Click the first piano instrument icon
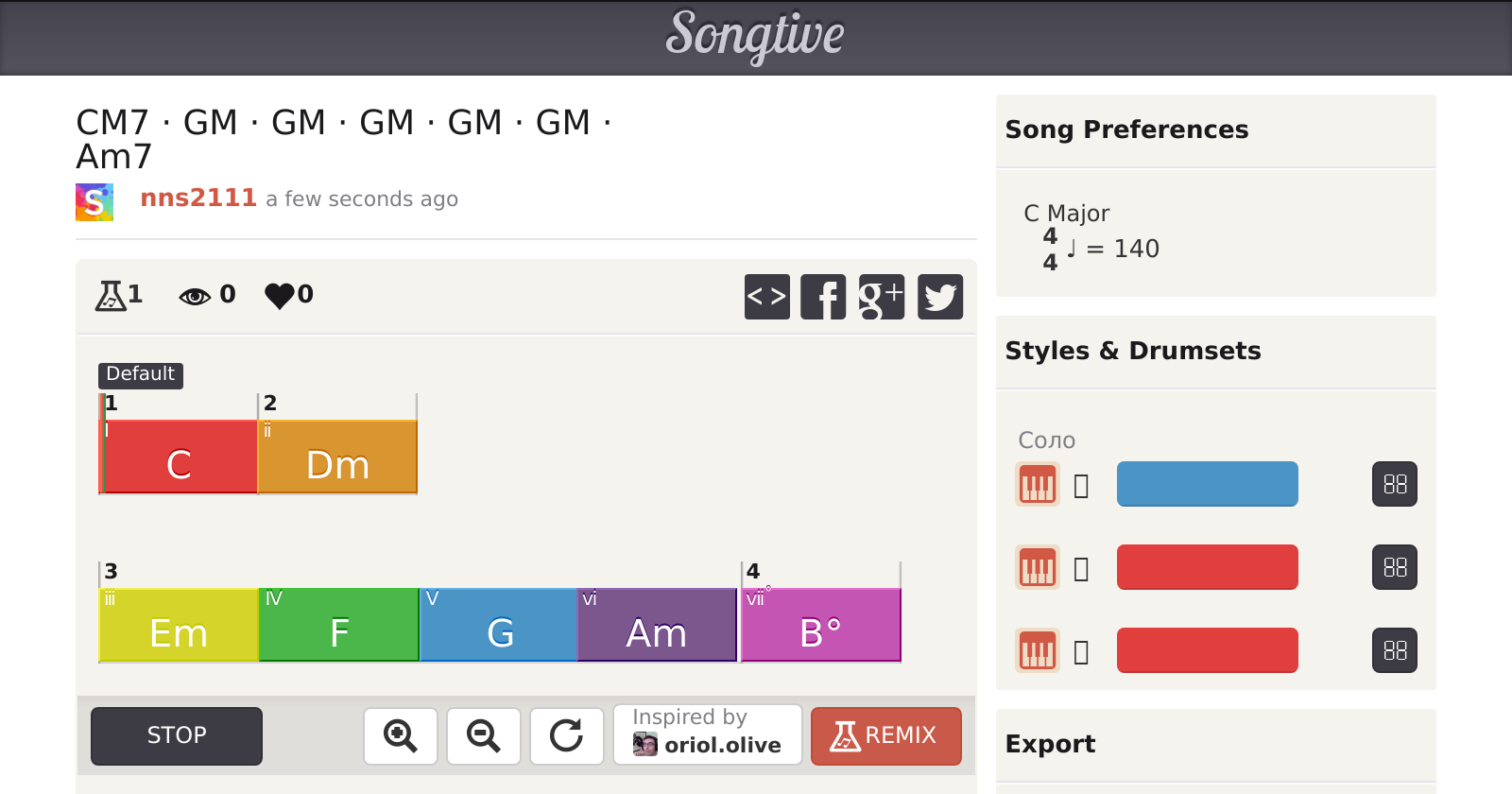1512x794 pixels. pyautogui.click(x=1037, y=485)
